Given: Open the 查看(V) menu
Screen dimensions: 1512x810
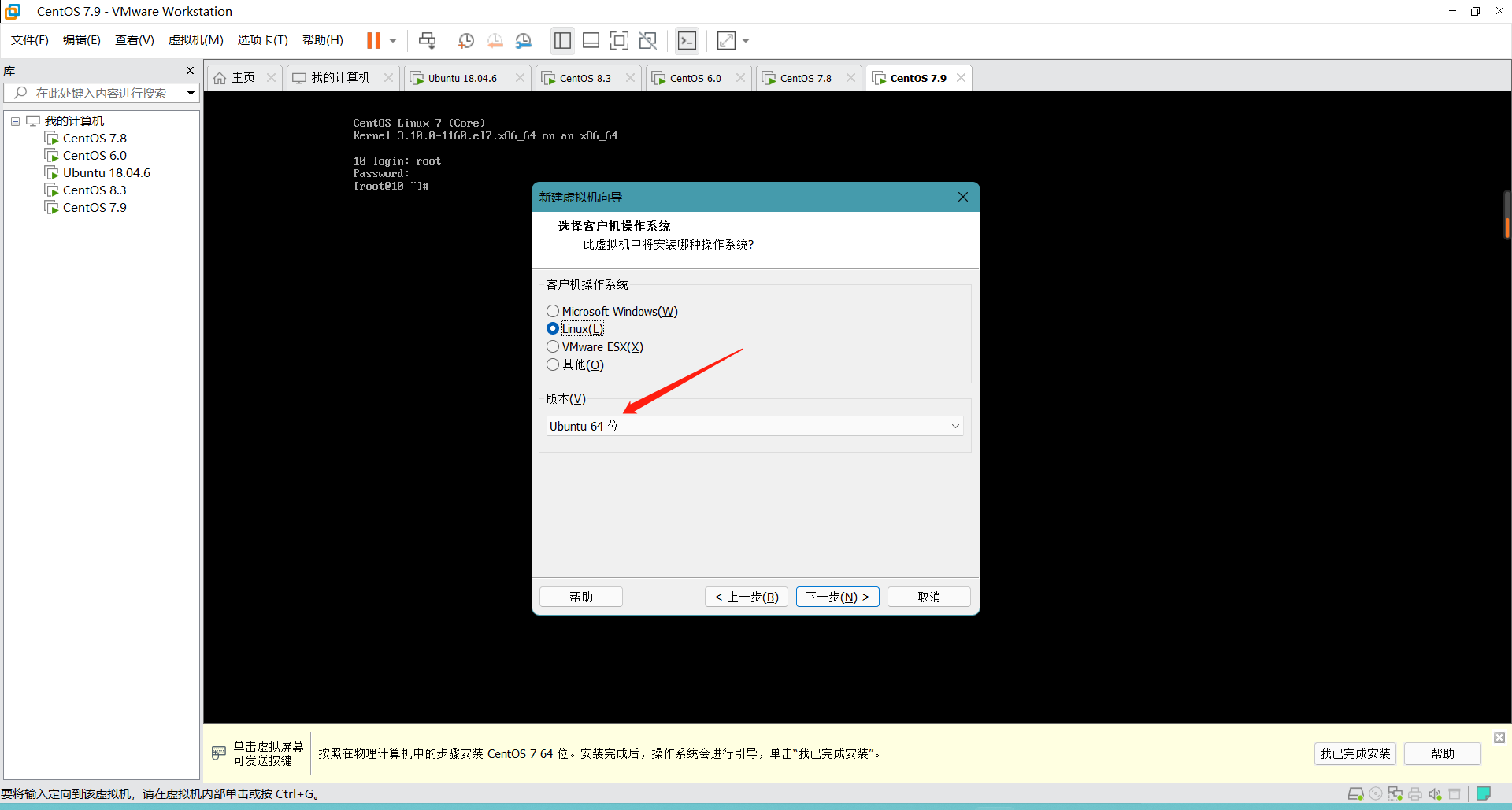Looking at the screenshot, I should click(x=135, y=40).
